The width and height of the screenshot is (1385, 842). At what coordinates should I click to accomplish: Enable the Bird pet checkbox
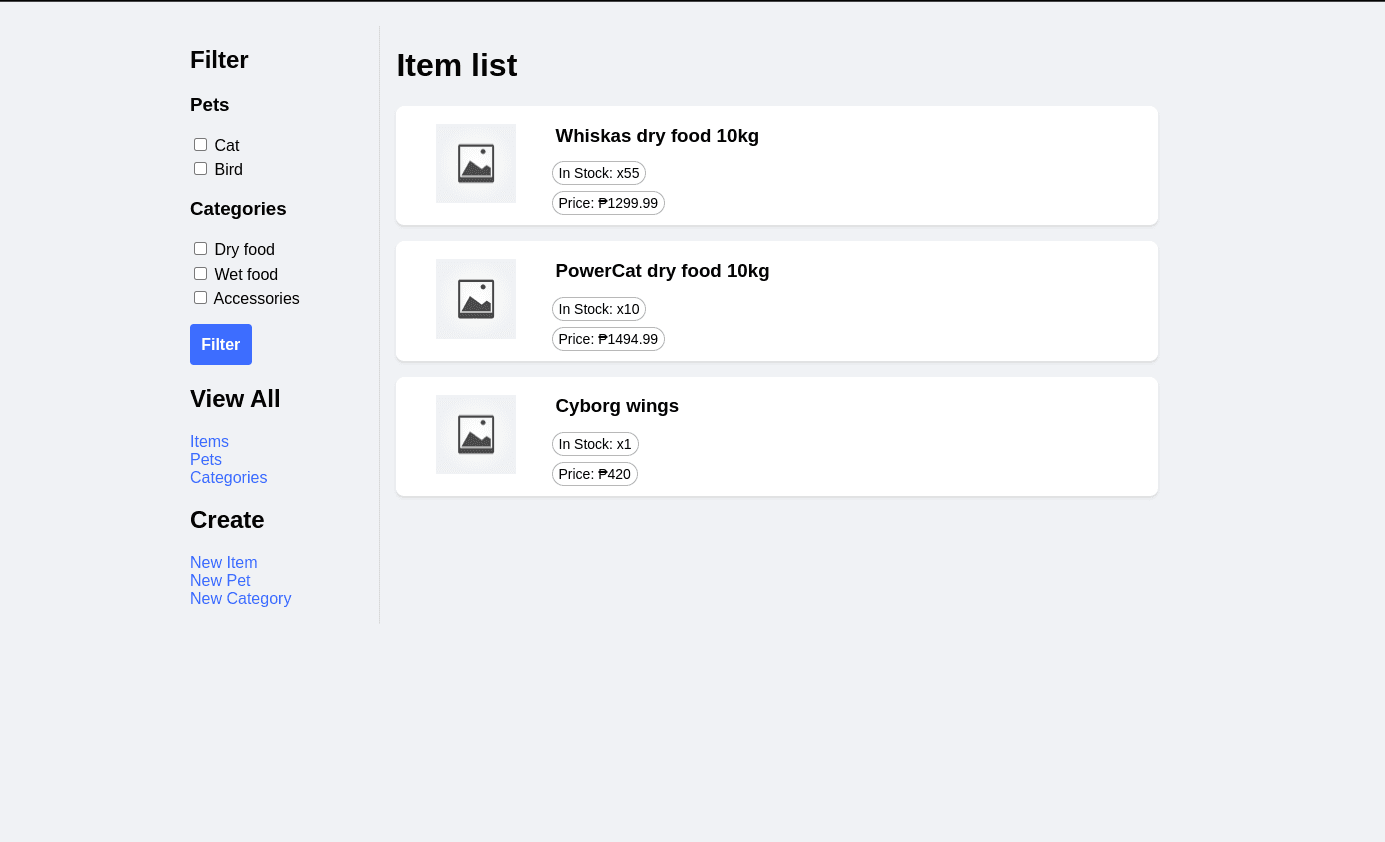[201, 169]
